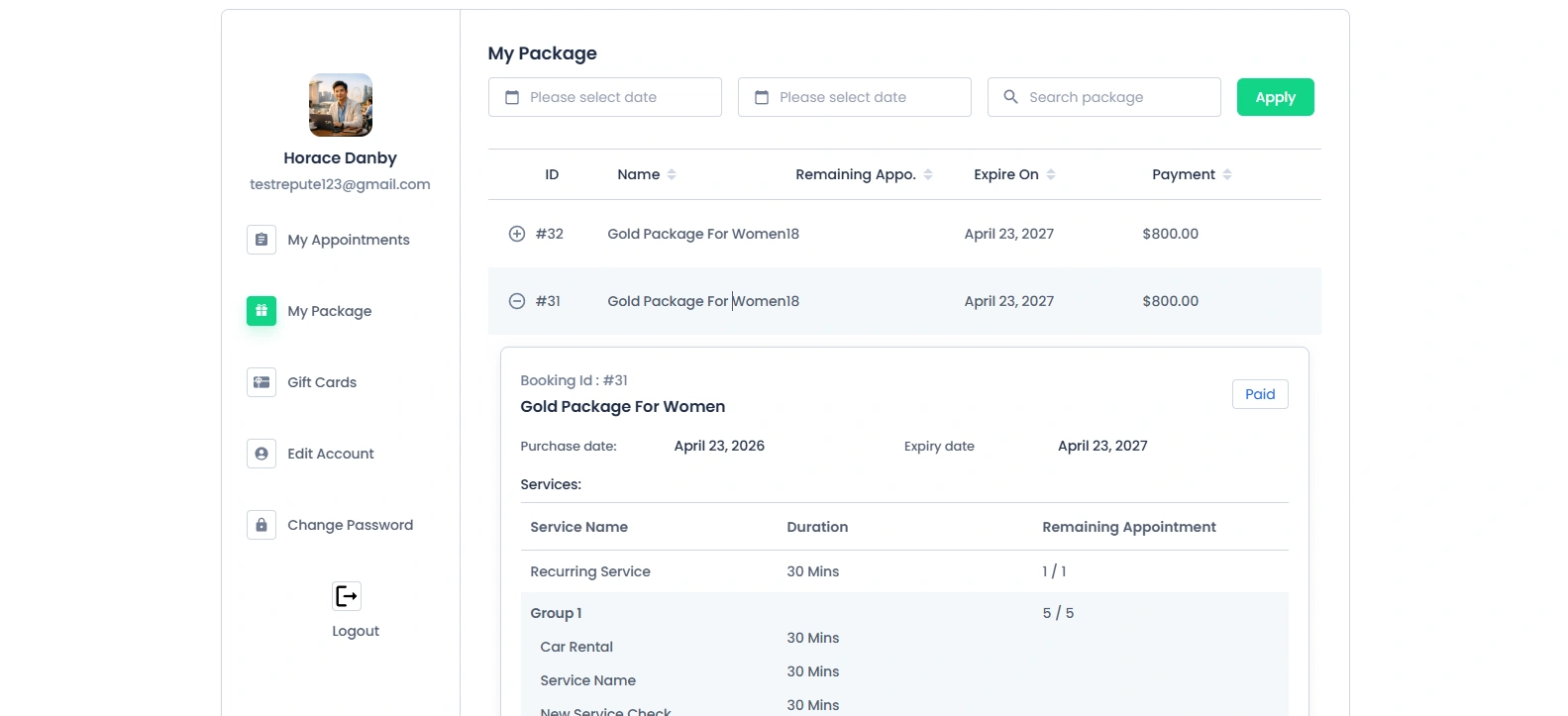Click Horace Danby name text
1568x716 pixels.
(340, 157)
